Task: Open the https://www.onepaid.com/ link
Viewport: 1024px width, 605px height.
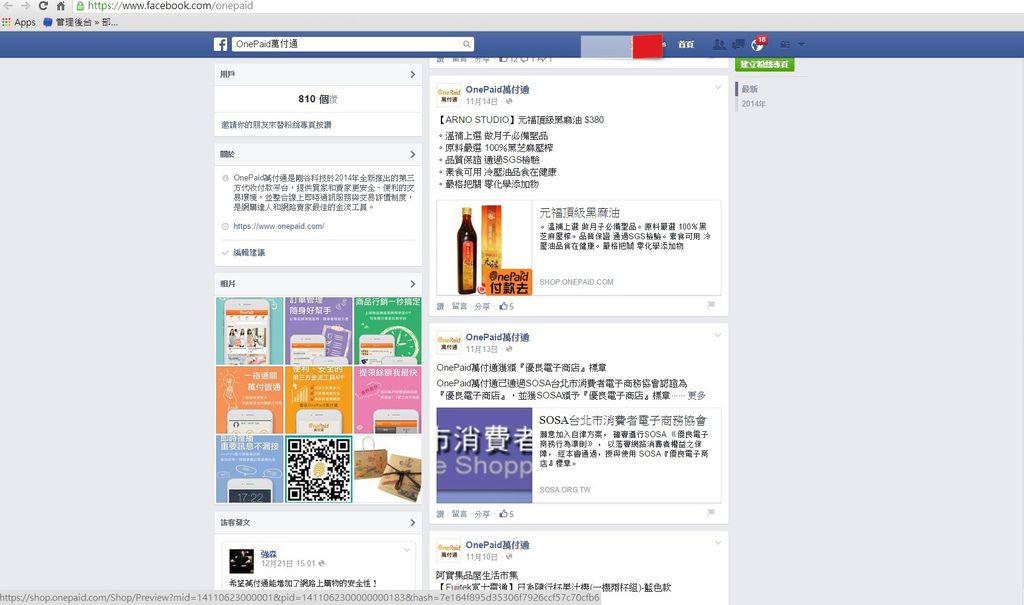Action: click(x=279, y=226)
